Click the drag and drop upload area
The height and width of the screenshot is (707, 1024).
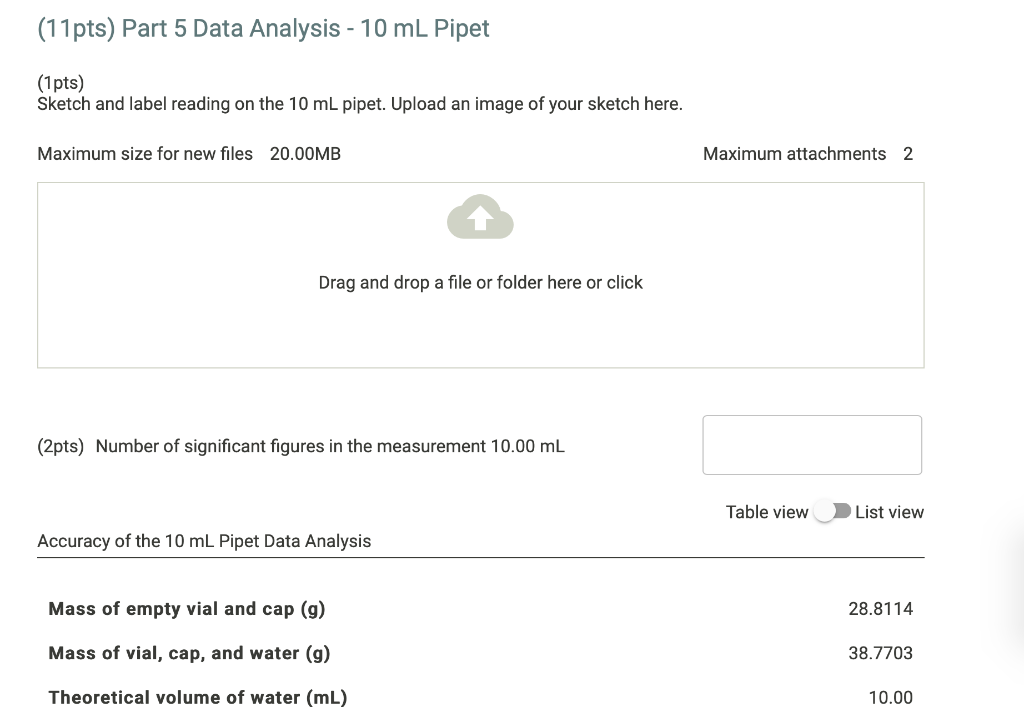(480, 275)
